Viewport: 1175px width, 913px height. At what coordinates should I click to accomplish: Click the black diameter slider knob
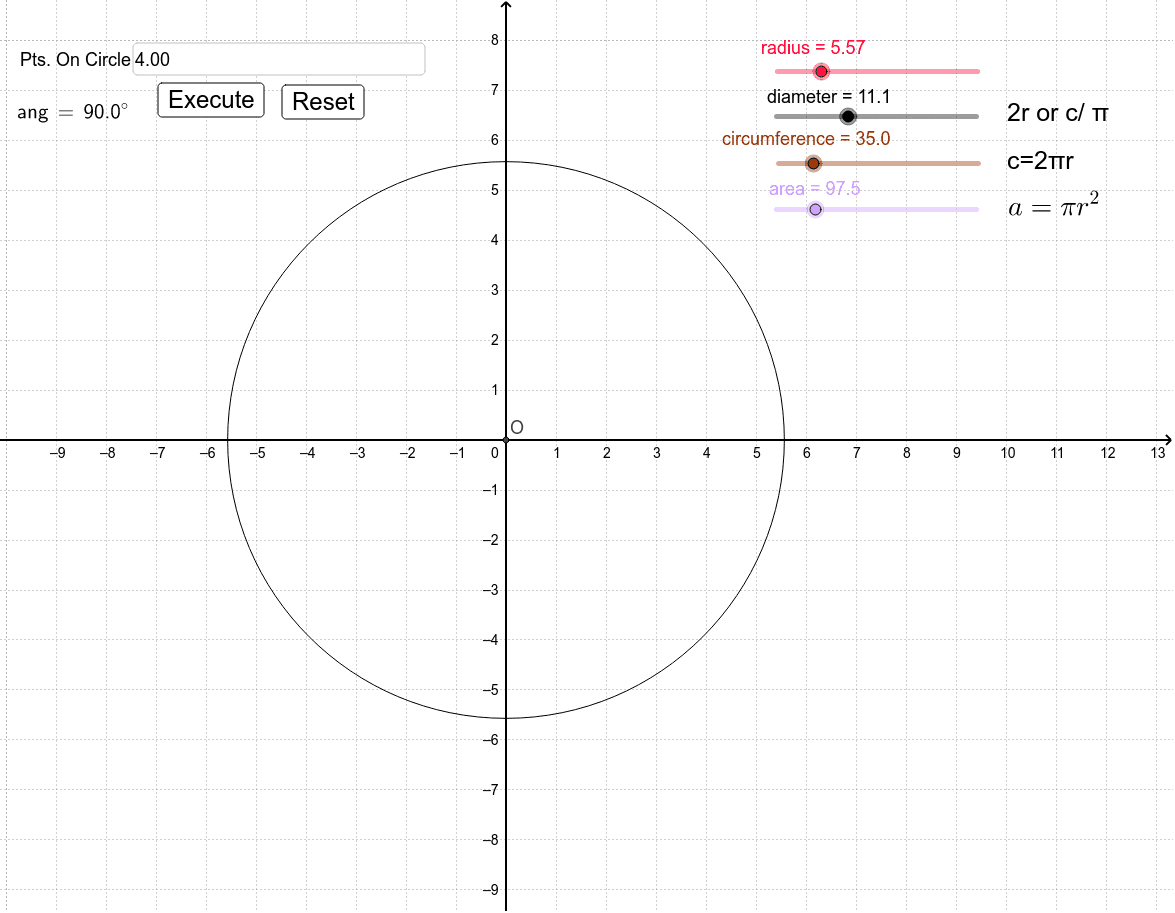click(x=848, y=116)
